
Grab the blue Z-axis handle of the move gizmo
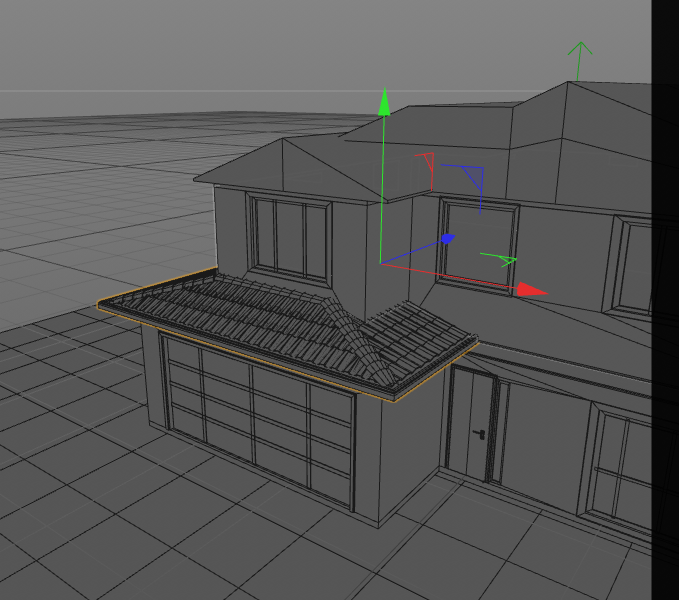(x=448, y=239)
